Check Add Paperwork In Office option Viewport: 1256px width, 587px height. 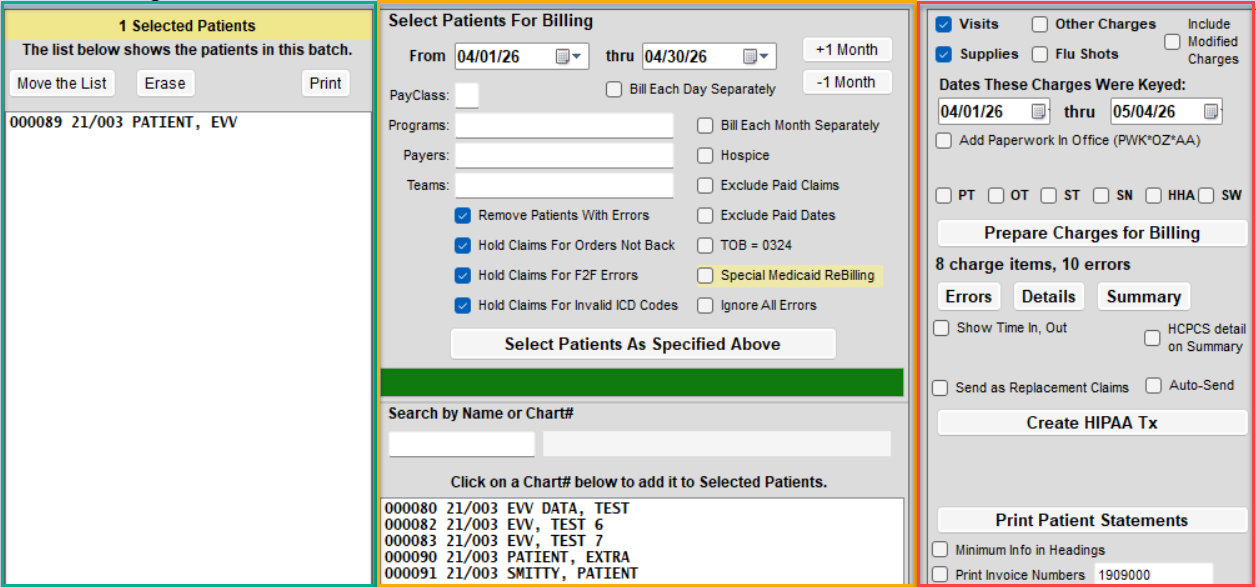tap(943, 140)
